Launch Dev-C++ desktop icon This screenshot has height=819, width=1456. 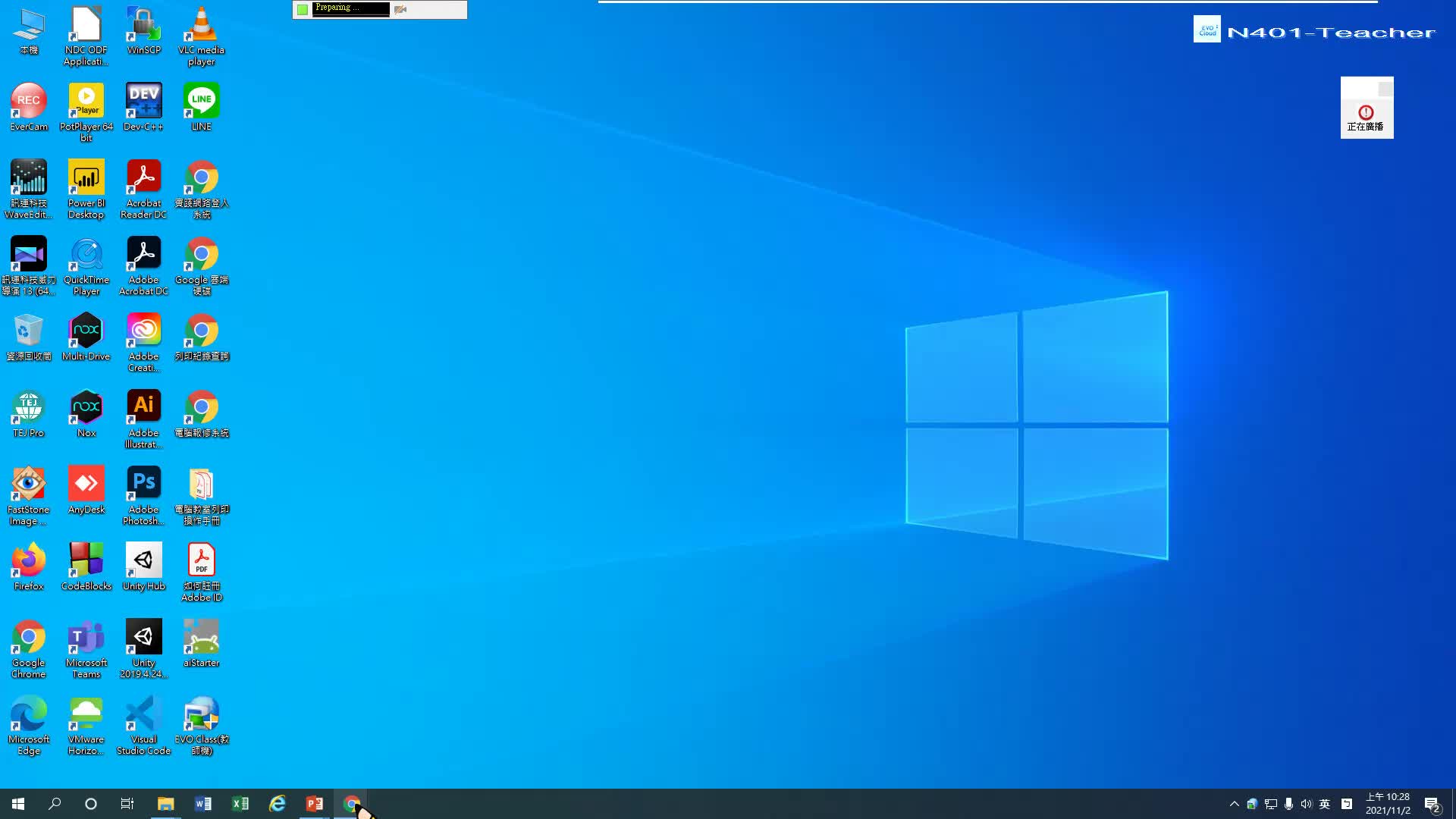(x=143, y=108)
